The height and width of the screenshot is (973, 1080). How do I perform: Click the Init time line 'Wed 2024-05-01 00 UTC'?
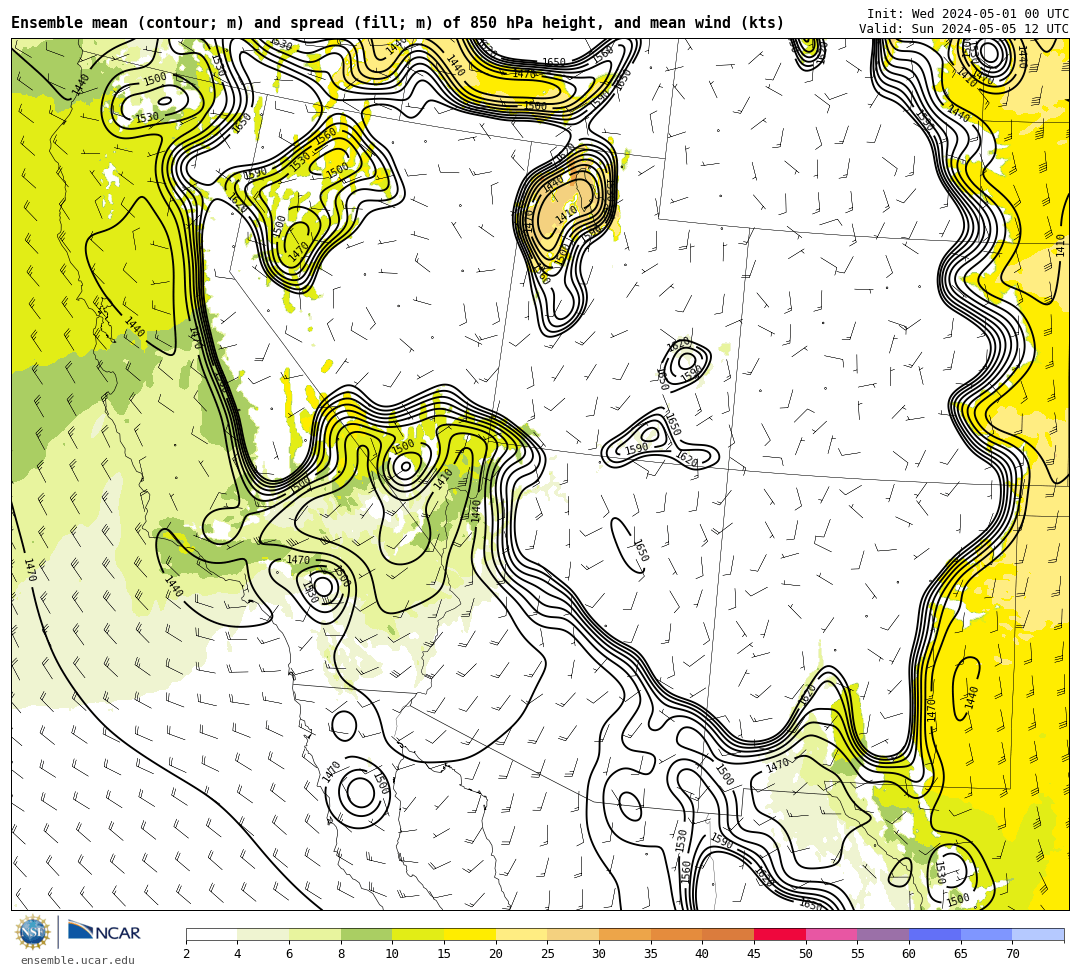coord(968,13)
